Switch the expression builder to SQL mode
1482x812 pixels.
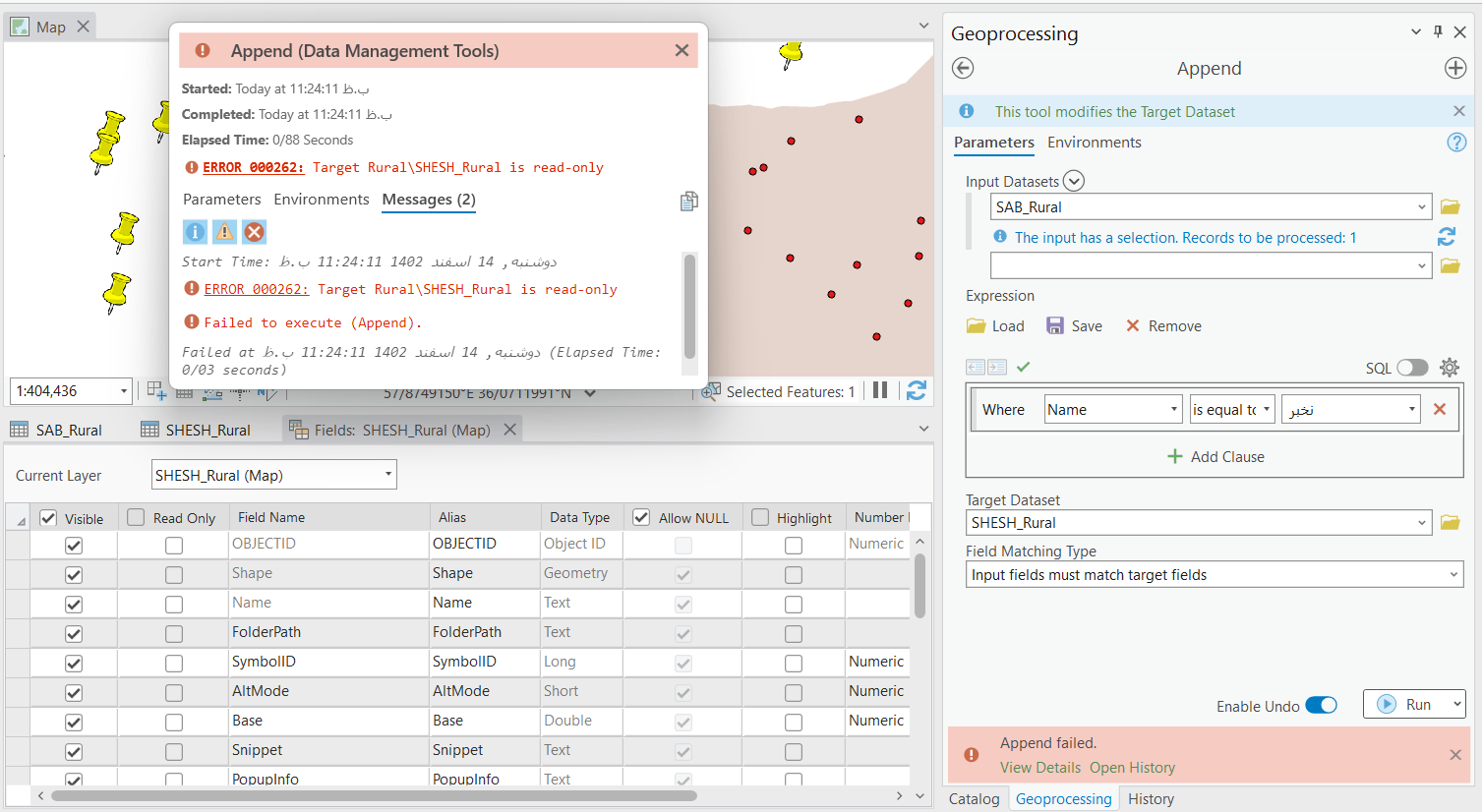[1413, 366]
